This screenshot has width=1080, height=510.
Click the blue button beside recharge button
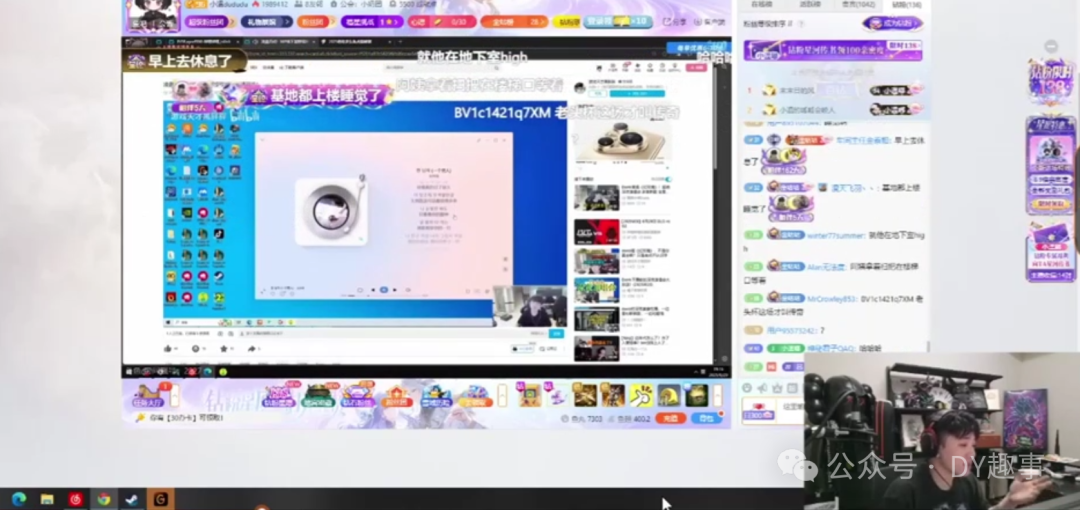(x=707, y=418)
